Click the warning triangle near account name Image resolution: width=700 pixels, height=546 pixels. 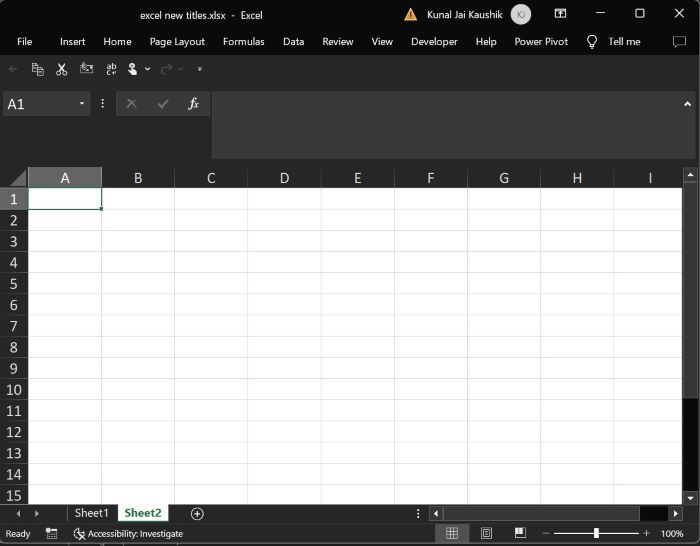tap(411, 15)
